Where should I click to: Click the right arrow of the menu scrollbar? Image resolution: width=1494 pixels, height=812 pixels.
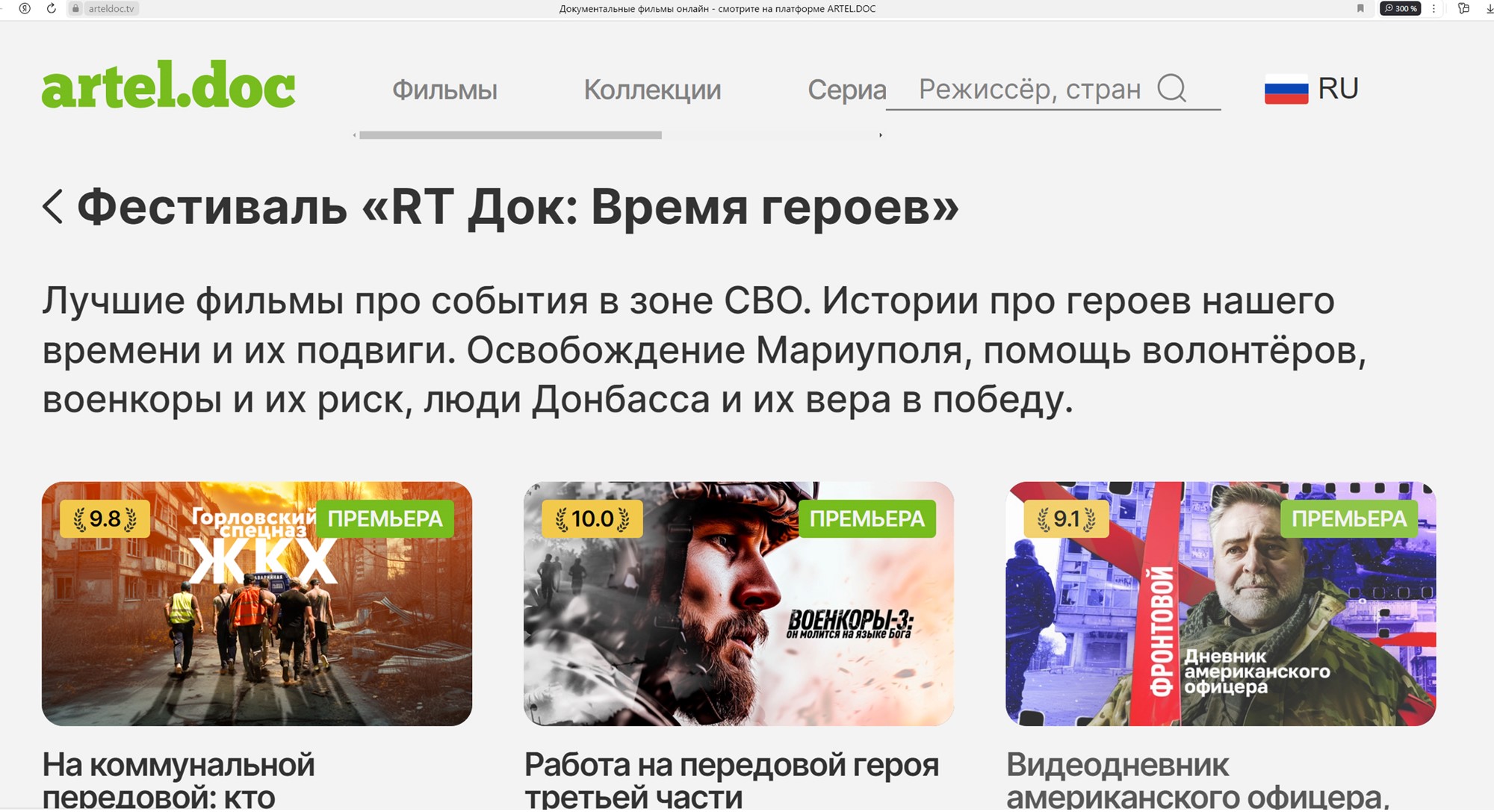[881, 135]
